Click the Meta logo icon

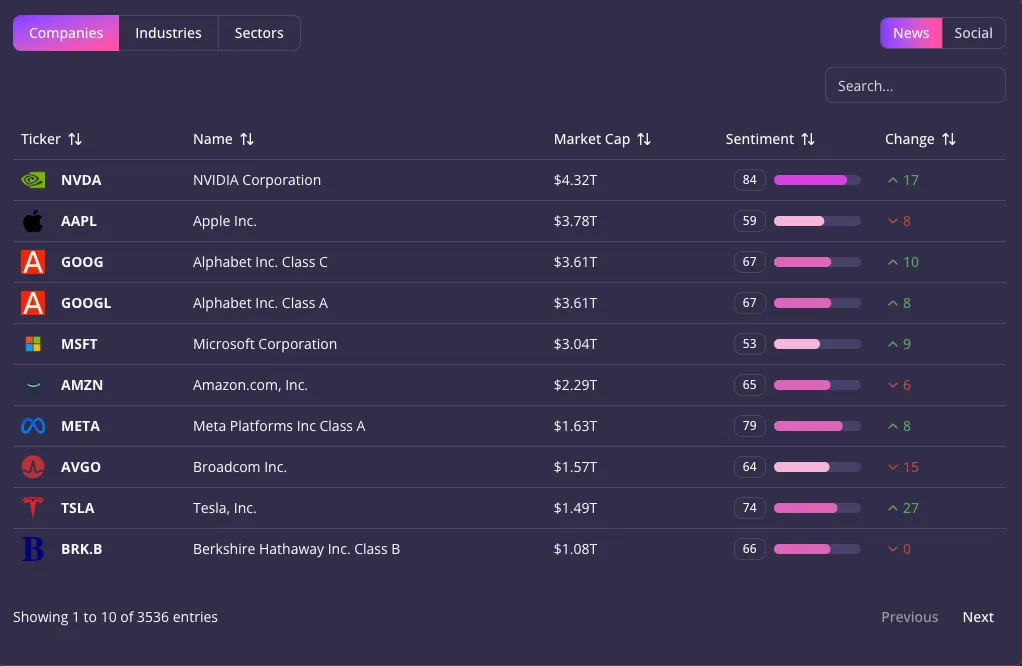pyautogui.click(x=33, y=426)
